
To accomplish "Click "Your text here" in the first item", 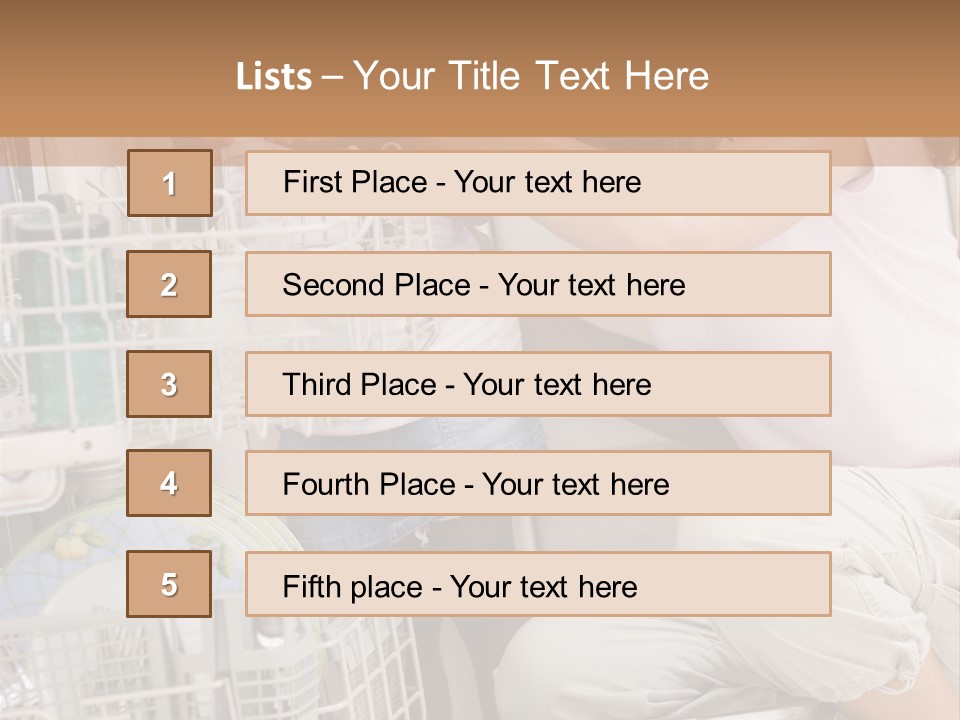I will pyautogui.click(x=547, y=182).
